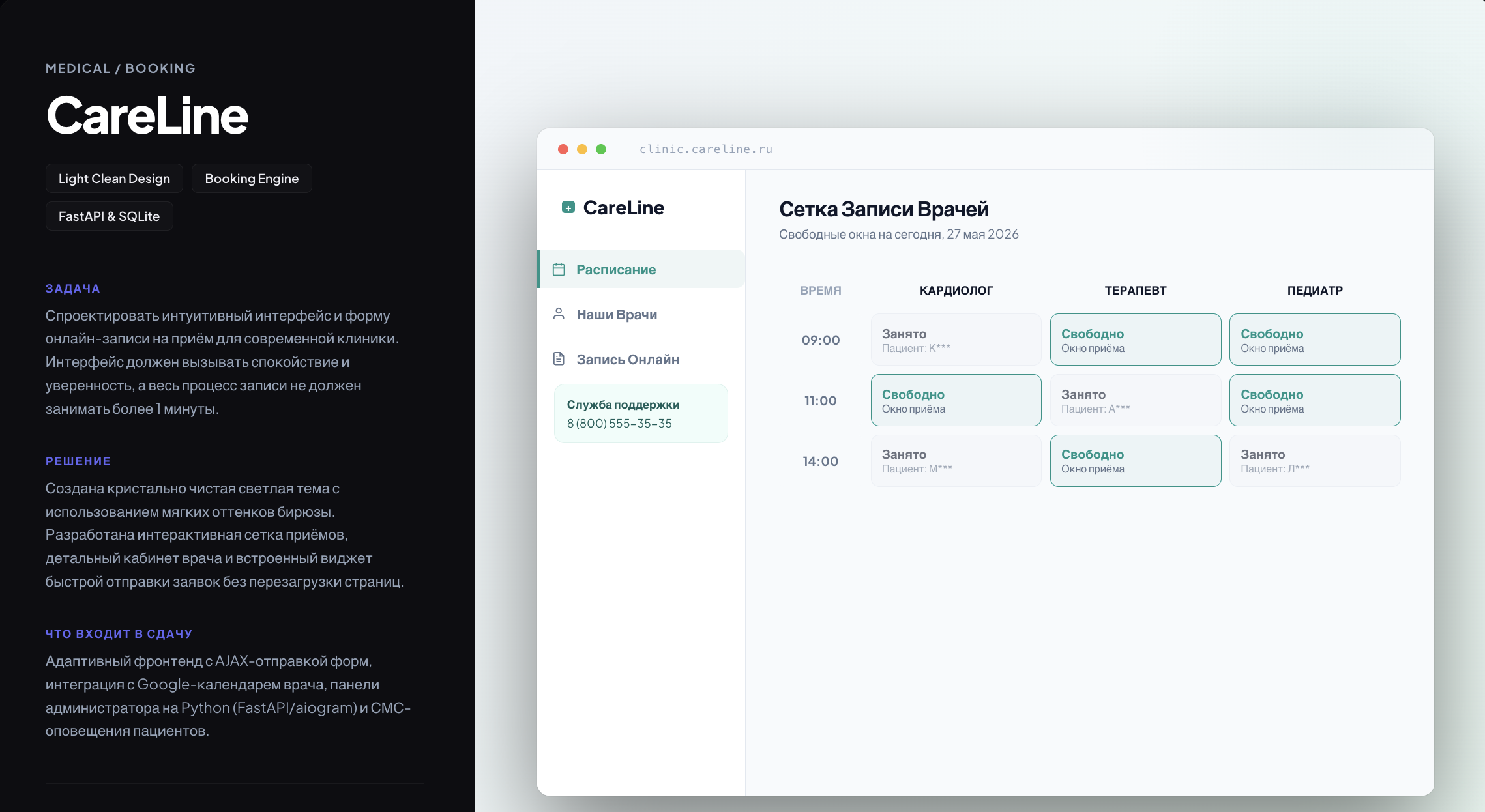Select the Терапевт 09:00 Свободно slot
Viewport: 1485px width, 812px height.
[1136, 340]
